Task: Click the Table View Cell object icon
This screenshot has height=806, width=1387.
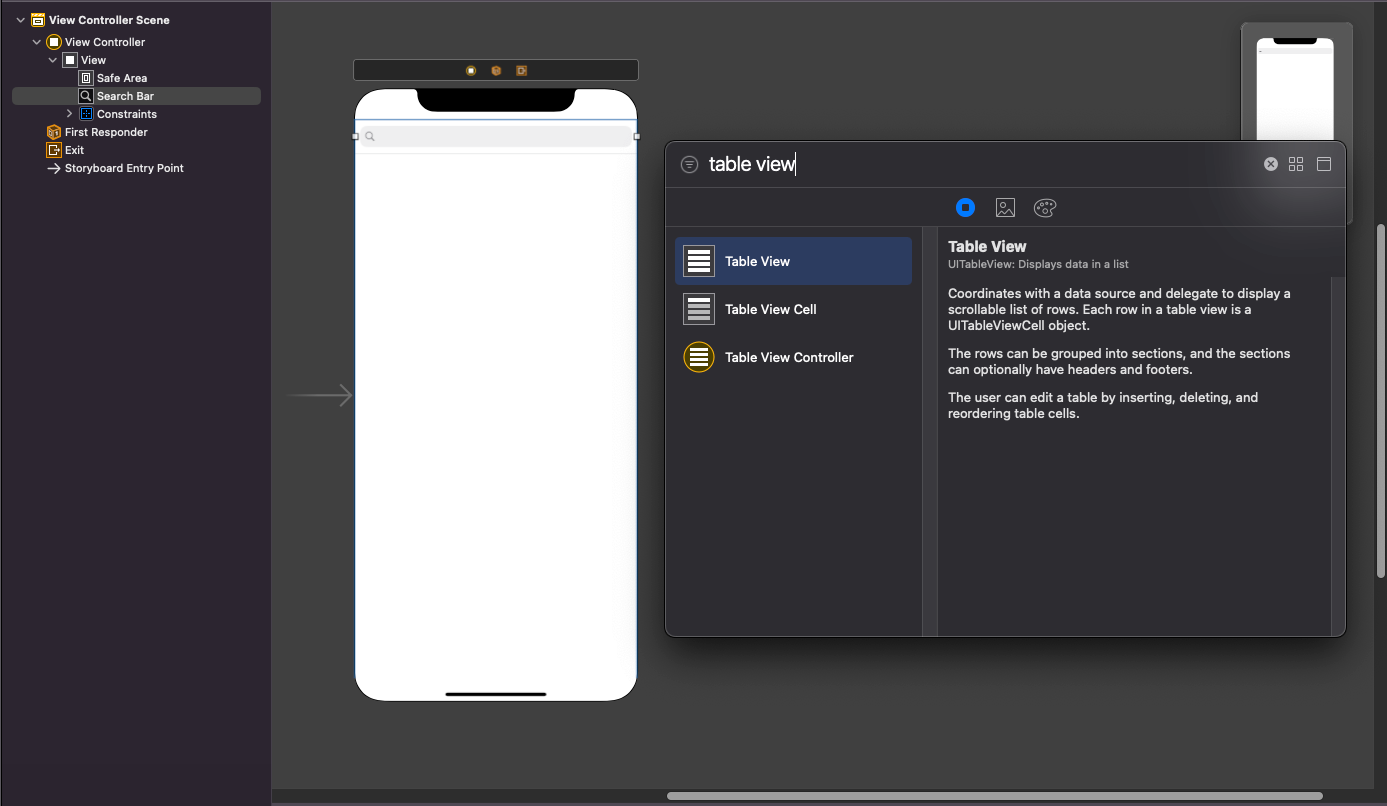Action: point(699,309)
